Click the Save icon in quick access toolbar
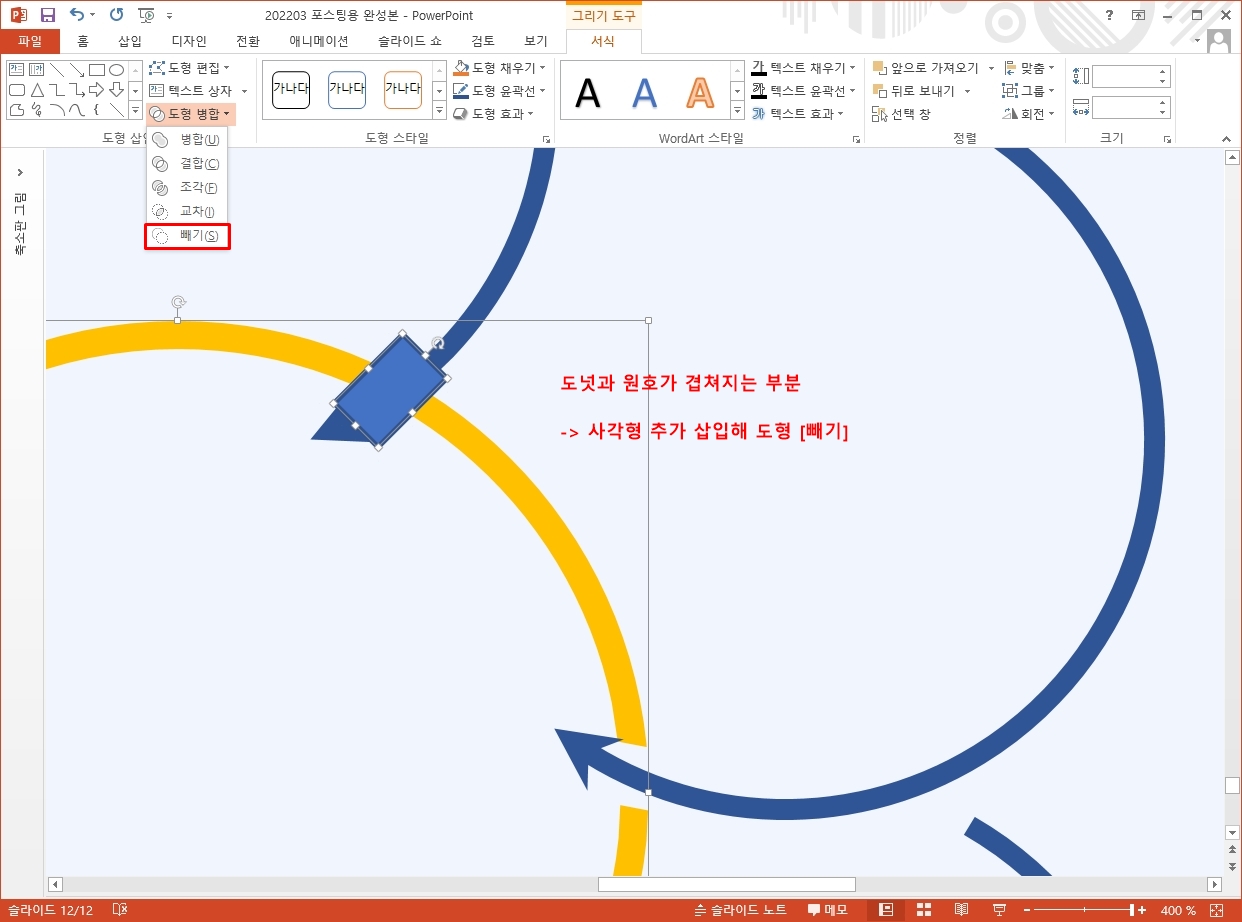 [47, 15]
